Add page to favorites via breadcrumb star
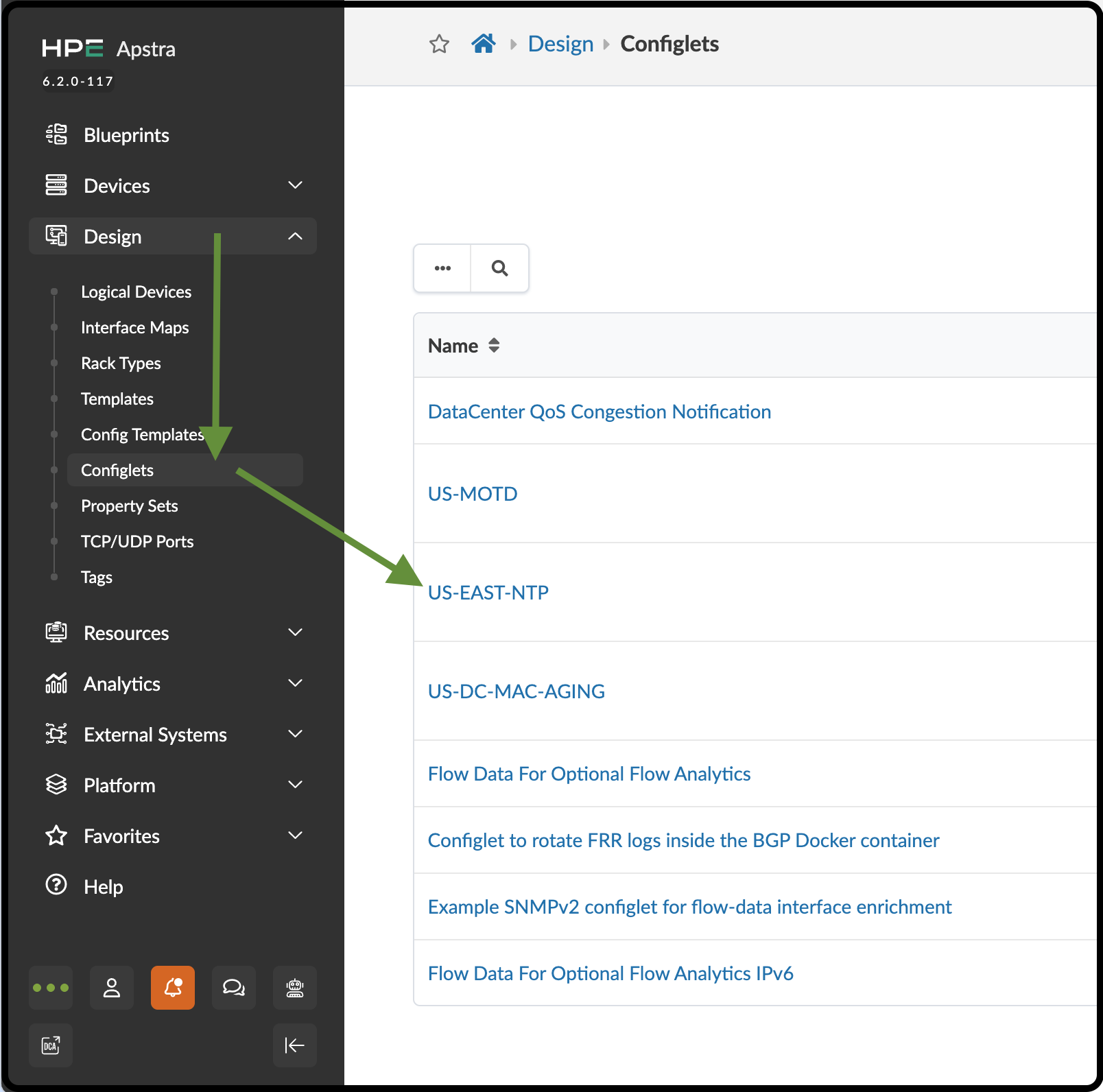Viewport: 1103px width, 1092px height. (x=439, y=45)
